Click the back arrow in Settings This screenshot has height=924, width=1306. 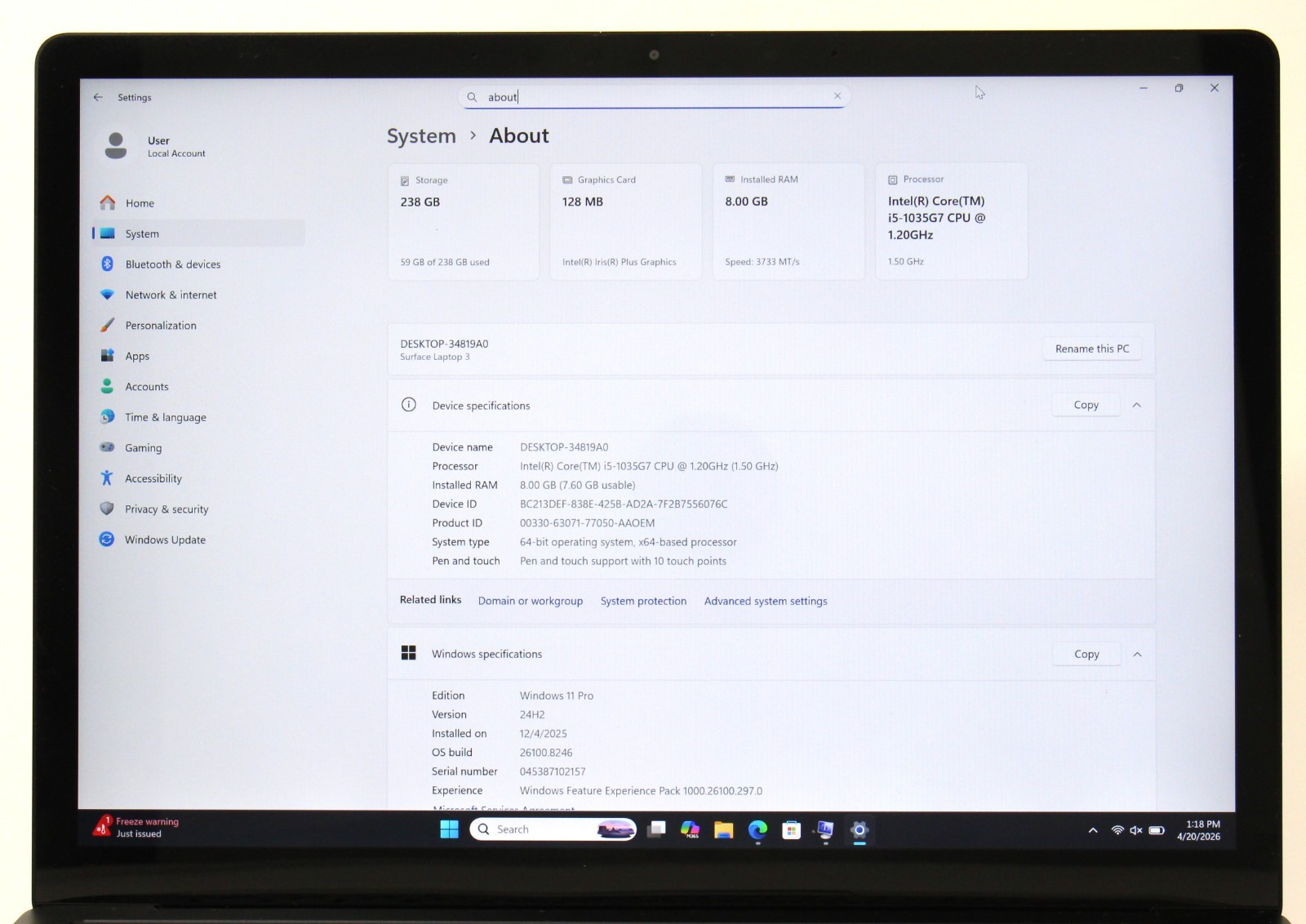[x=98, y=97]
